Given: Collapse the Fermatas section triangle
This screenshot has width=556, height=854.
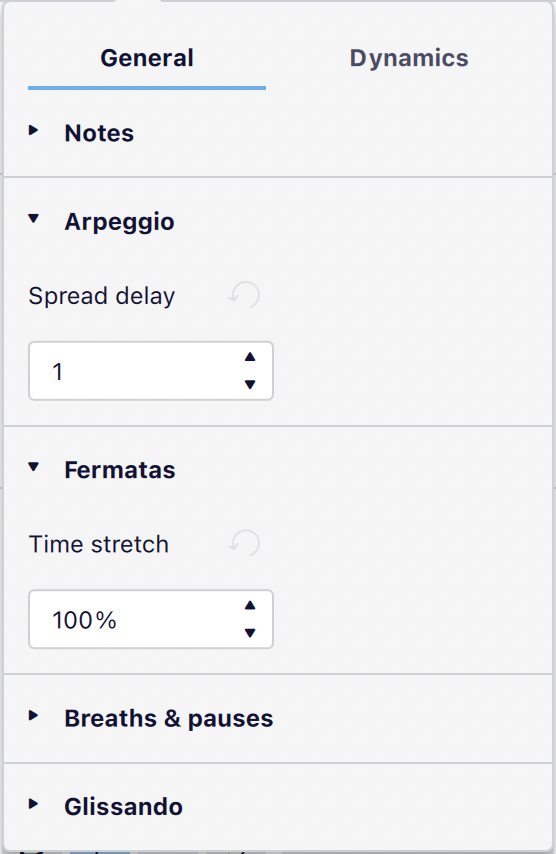Looking at the screenshot, I should (x=34, y=467).
